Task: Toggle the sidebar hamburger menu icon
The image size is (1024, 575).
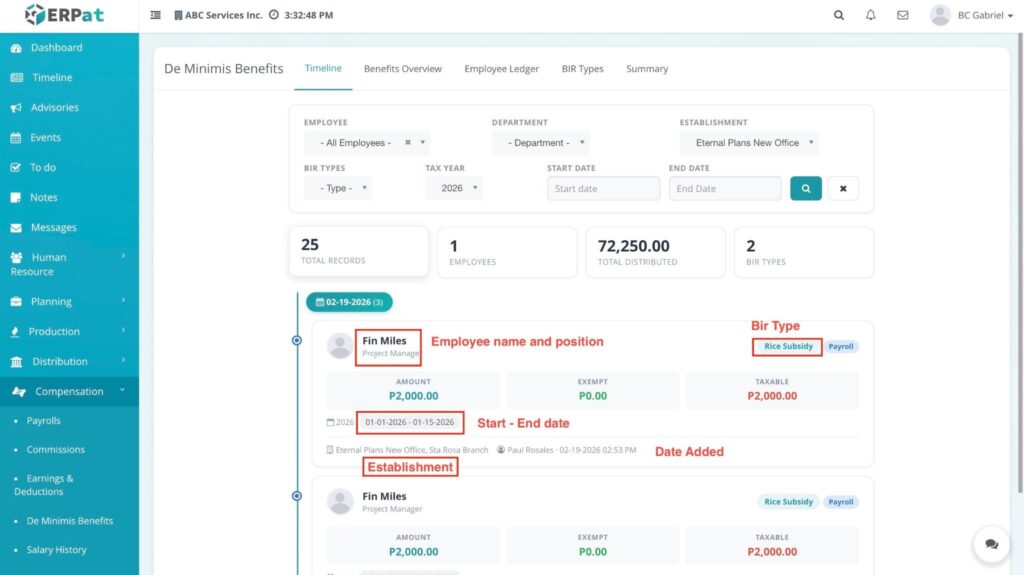Action: pyautogui.click(x=155, y=15)
